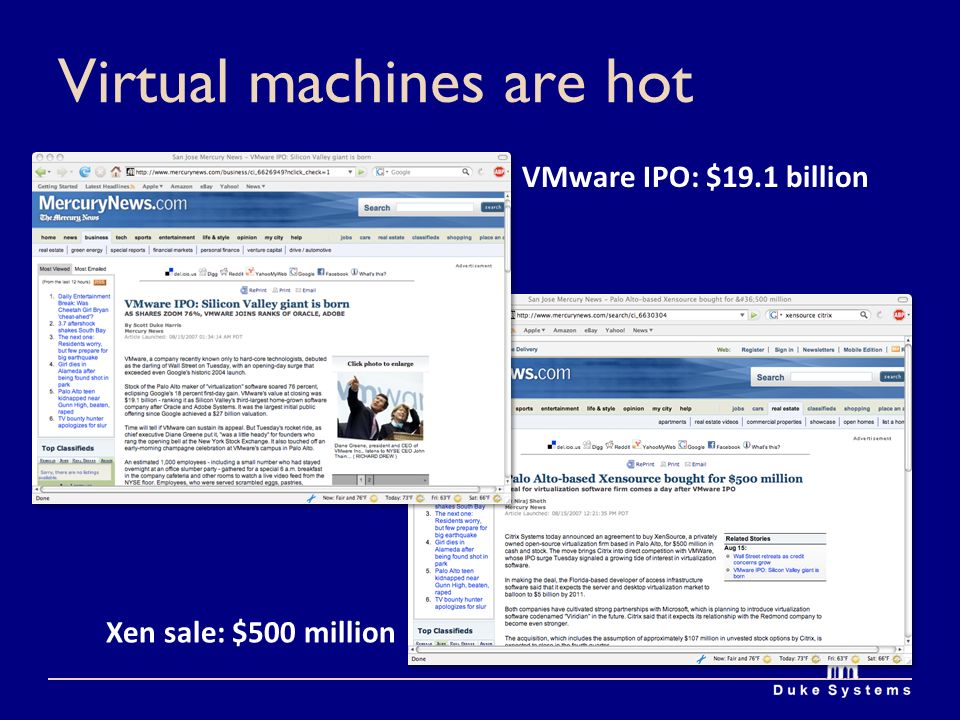Reload the page in VMware IPO window
This screenshot has height=720, width=960.
[x=84, y=172]
